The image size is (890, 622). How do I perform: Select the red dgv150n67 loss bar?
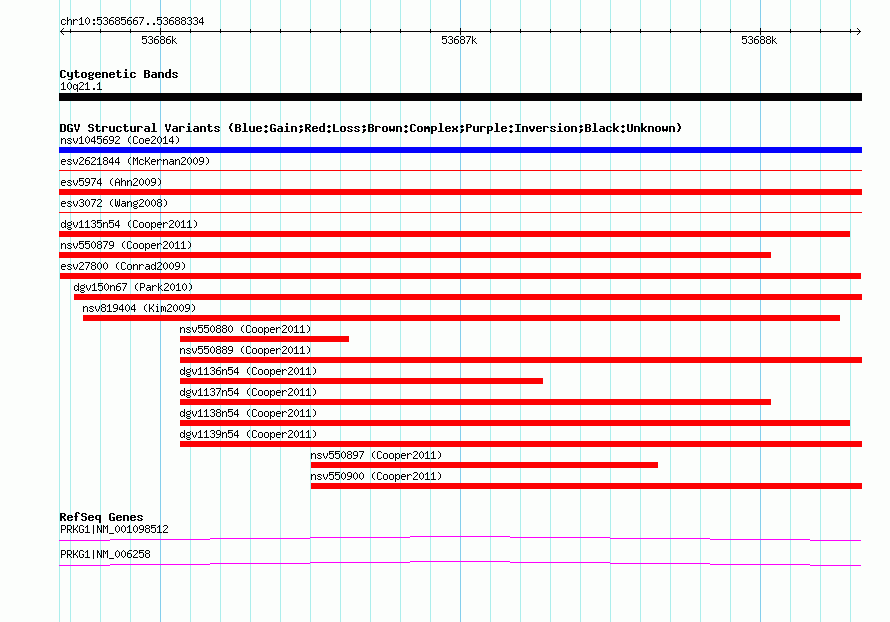click(x=468, y=297)
